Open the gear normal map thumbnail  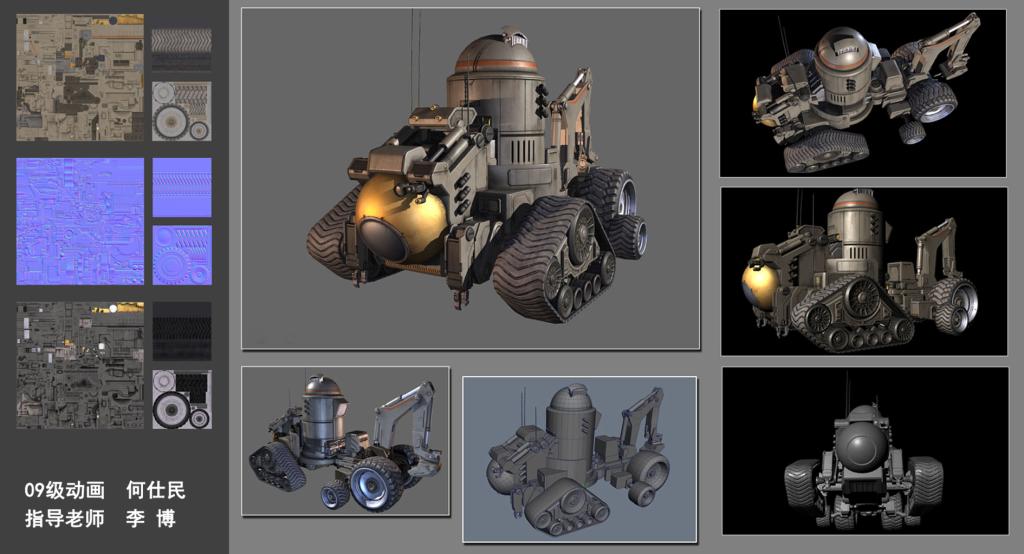pos(181,254)
